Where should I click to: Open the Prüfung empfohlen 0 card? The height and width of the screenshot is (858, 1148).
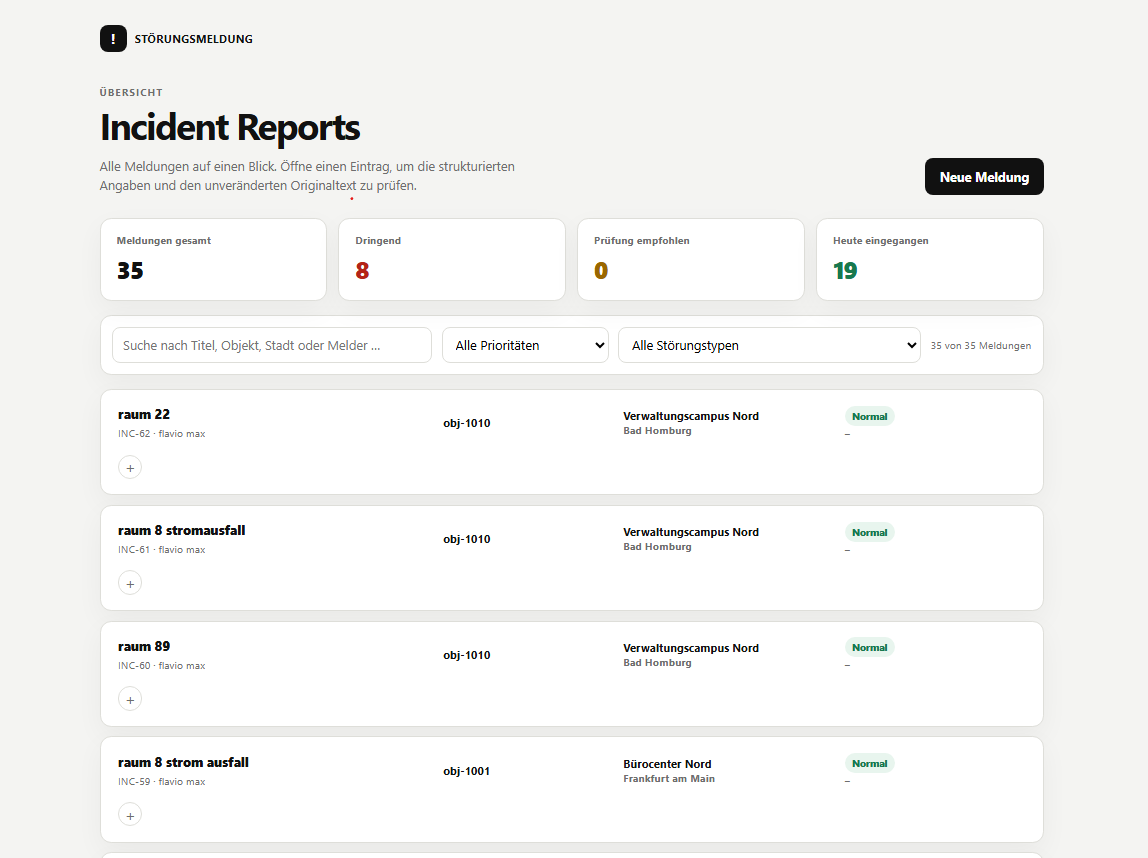[x=690, y=259]
